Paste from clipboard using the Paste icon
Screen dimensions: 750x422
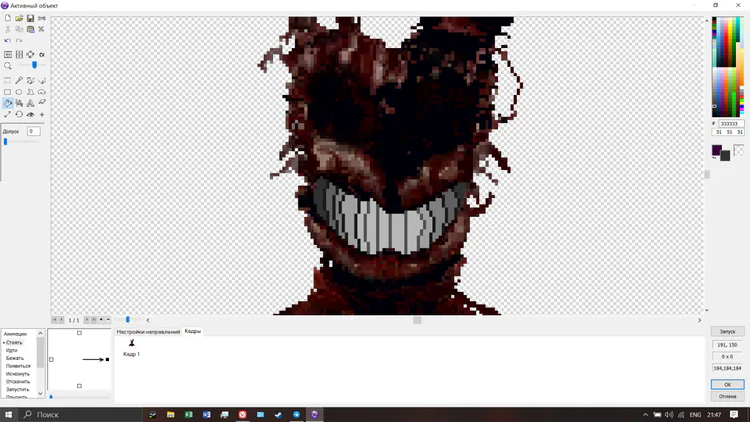(x=30, y=29)
